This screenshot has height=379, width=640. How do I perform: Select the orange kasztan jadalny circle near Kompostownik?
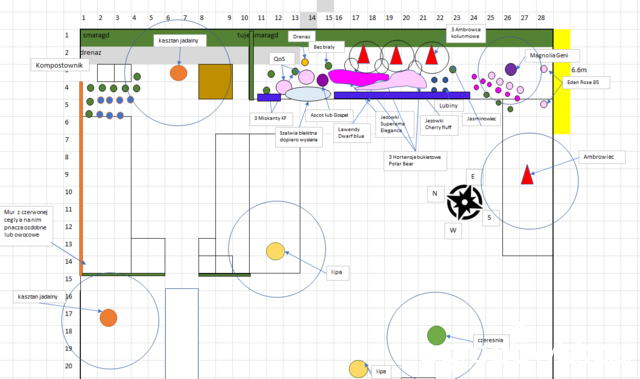(178, 73)
